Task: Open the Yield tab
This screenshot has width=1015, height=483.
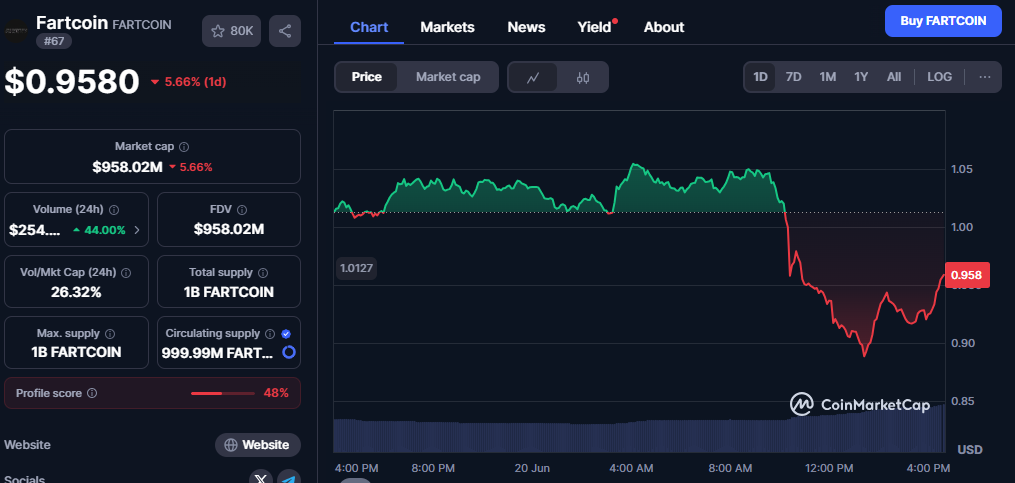Action: pos(596,27)
